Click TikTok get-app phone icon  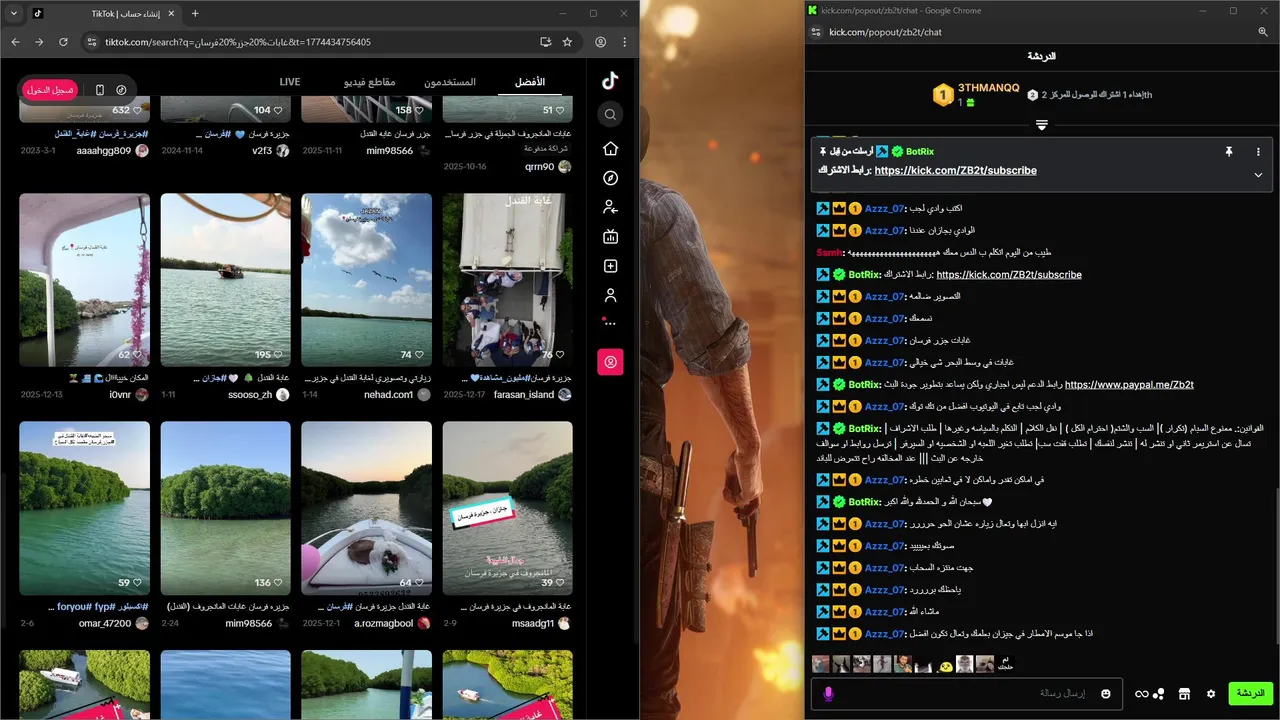click(x=99, y=90)
